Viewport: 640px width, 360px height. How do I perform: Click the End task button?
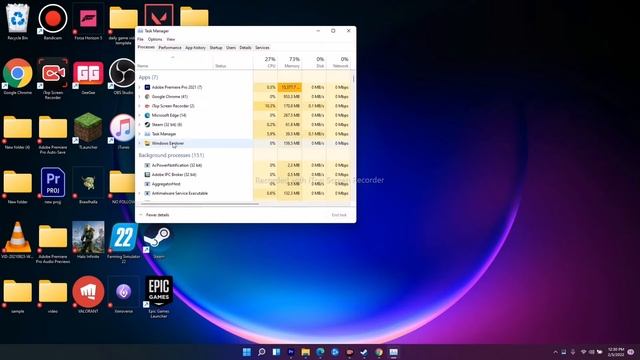(339, 215)
